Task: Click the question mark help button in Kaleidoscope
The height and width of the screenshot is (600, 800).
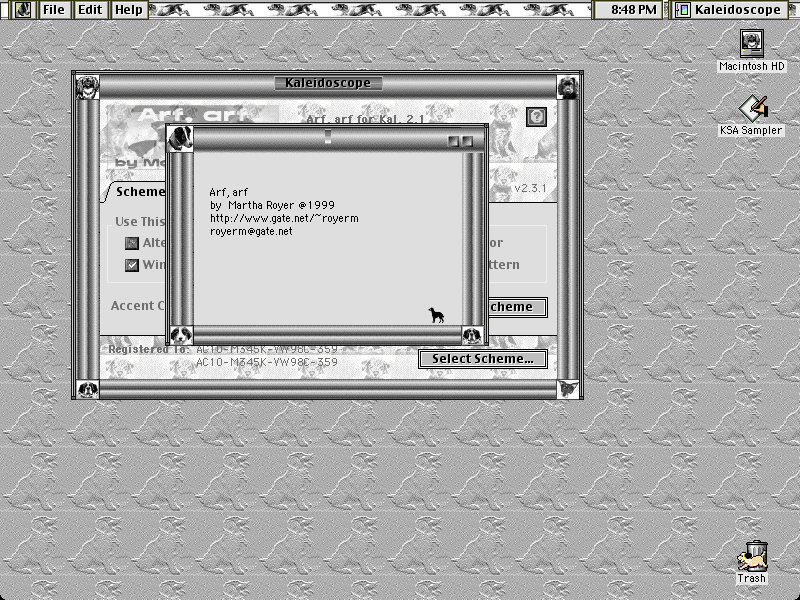Action: point(536,117)
